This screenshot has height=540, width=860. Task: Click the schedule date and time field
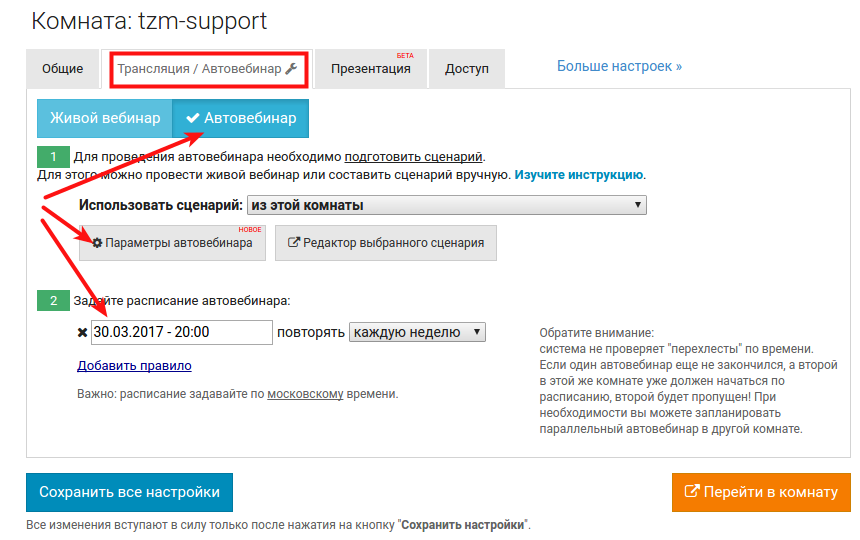(x=181, y=332)
